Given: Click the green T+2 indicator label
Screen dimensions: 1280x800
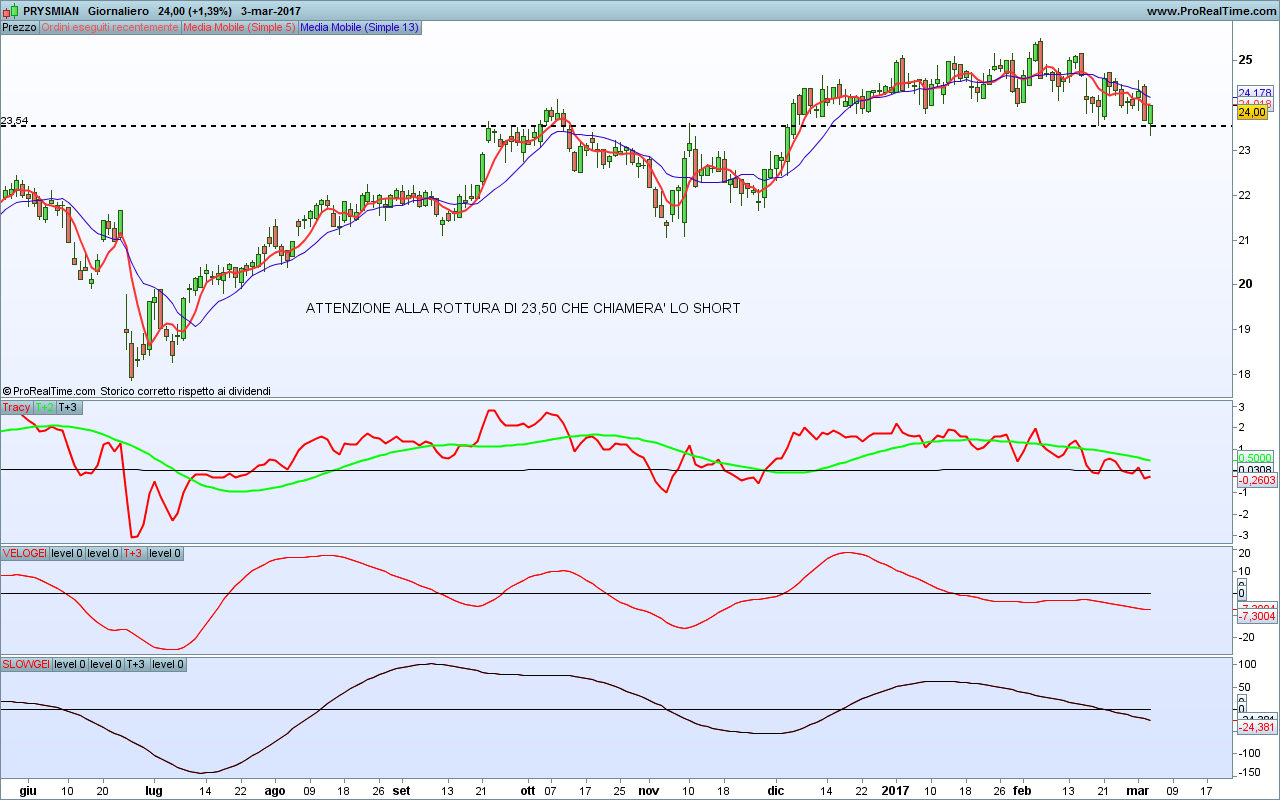Looking at the screenshot, I should point(44,407).
